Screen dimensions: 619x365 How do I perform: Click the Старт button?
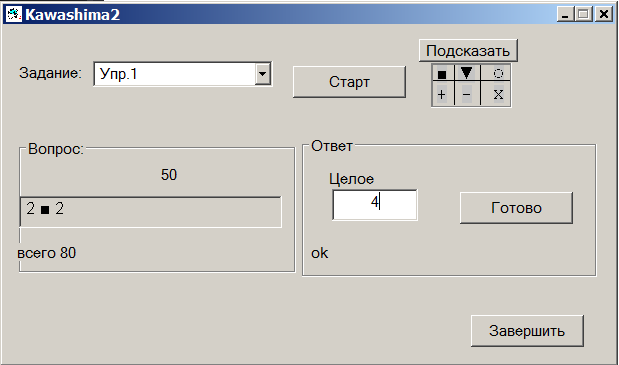tap(349, 82)
